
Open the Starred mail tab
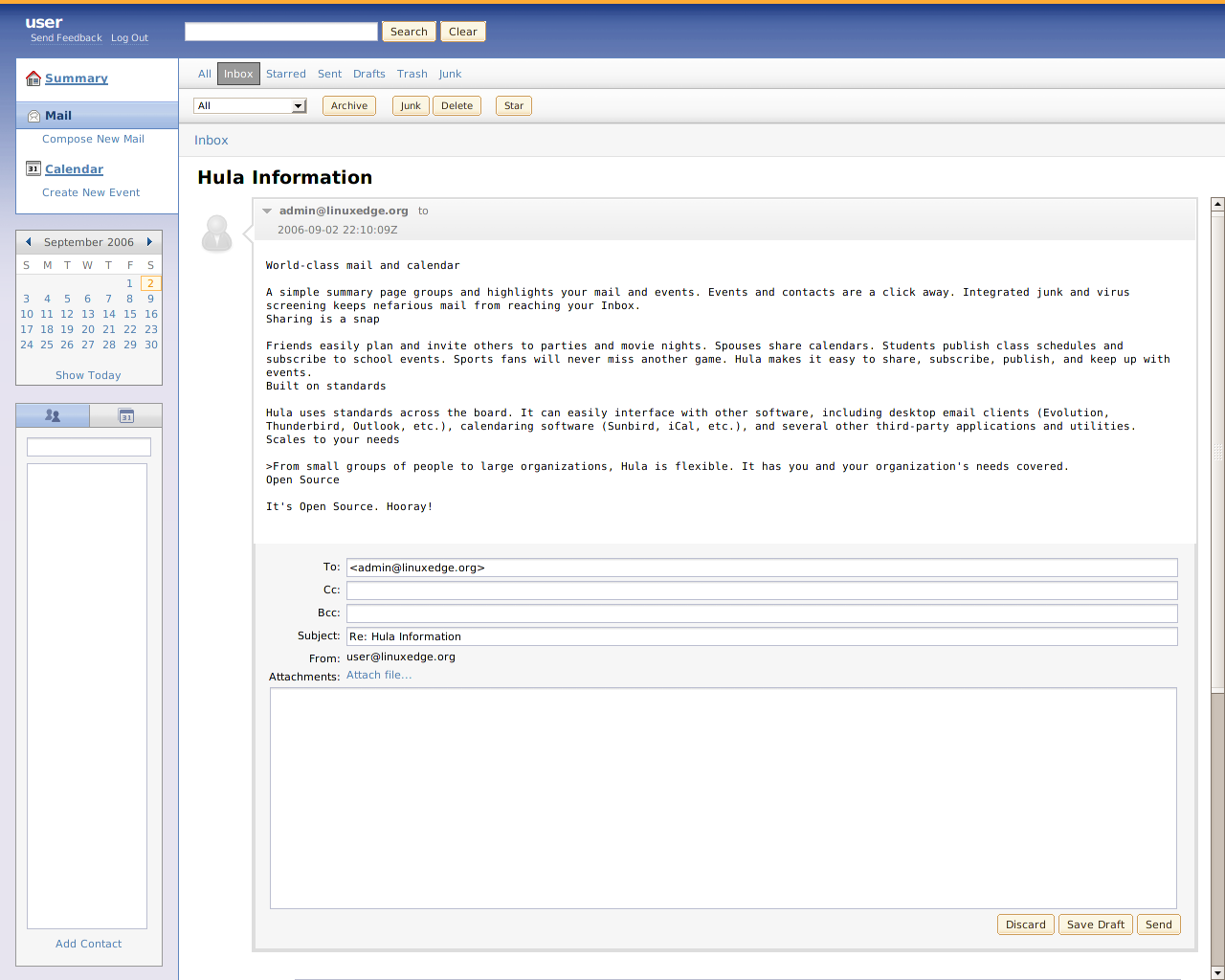pyautogui.click(x=285, y=74)
